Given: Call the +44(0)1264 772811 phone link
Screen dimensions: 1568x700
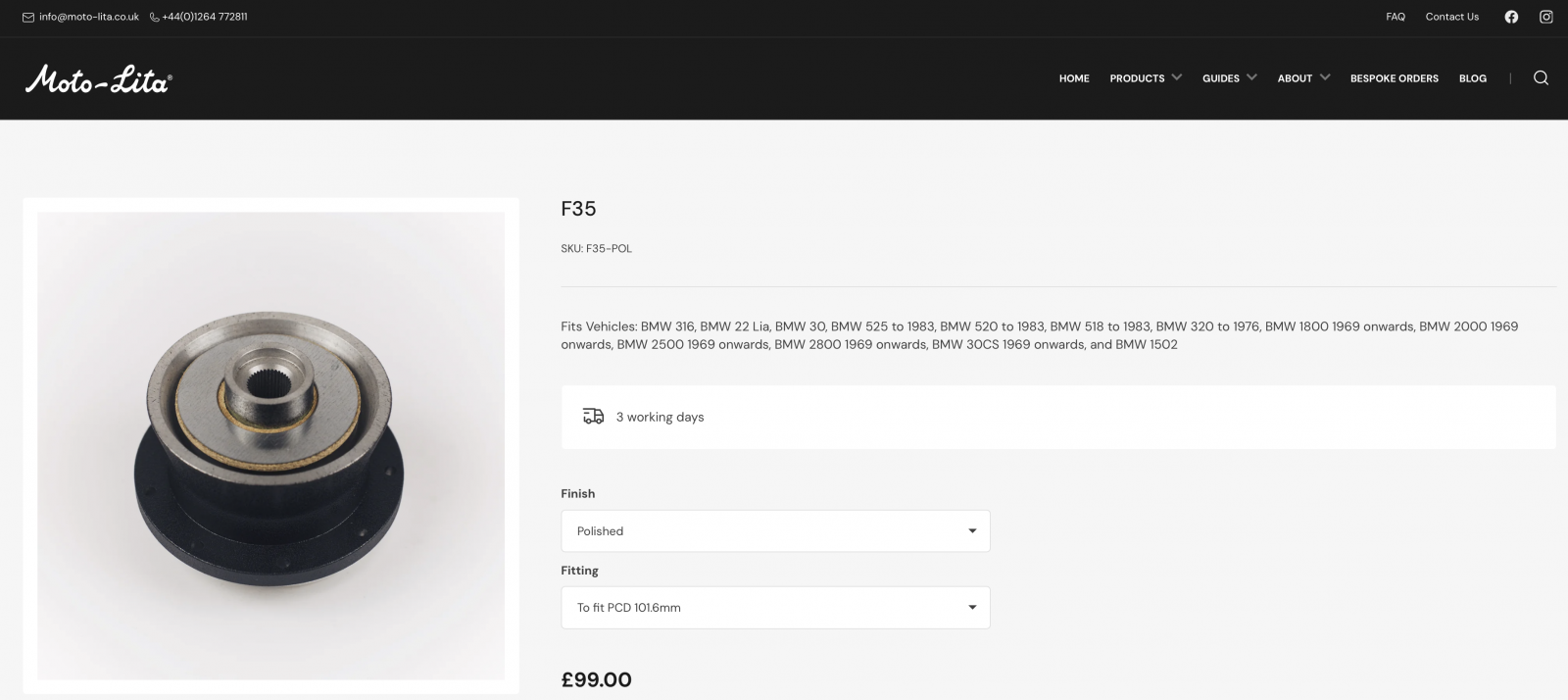Looking at the screenshot, I should pos(205,17).
